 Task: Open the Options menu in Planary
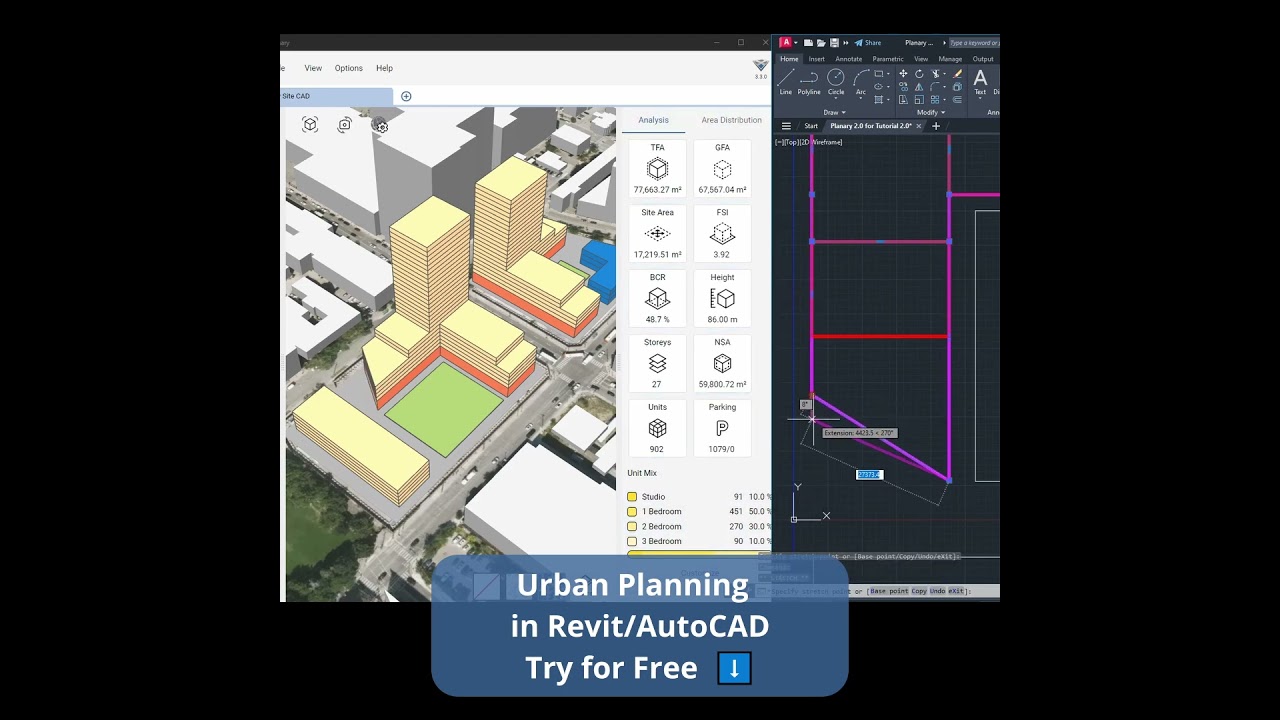(x=348, y=68)
